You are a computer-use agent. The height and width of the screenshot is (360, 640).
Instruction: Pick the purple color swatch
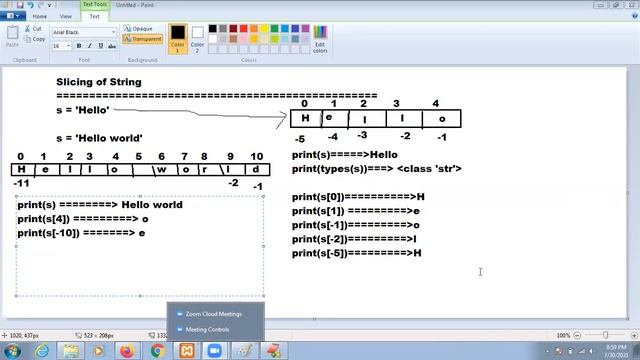click(x=306, y=28)
